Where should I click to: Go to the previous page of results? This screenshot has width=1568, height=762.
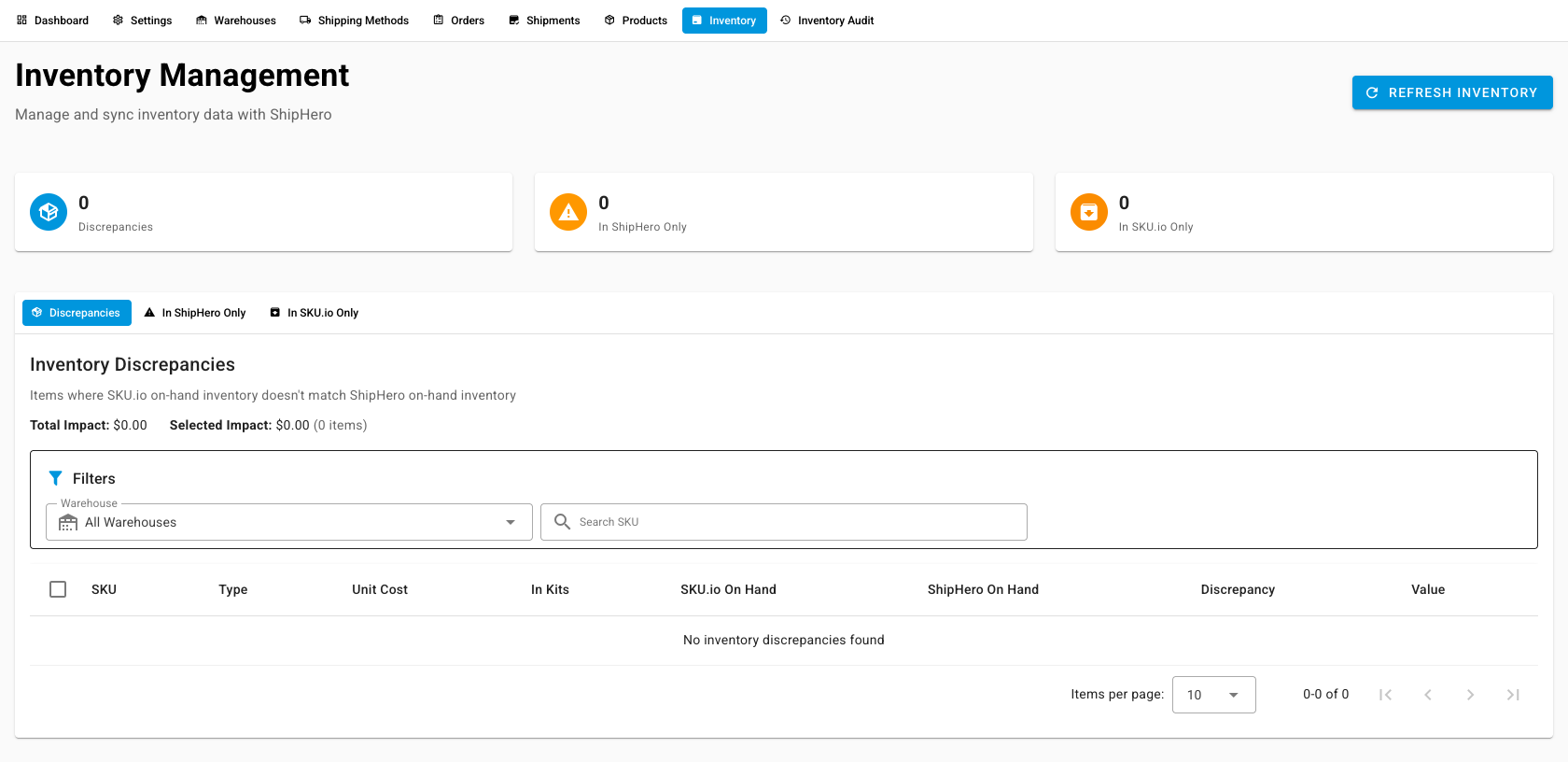(x=1428, y=695)
